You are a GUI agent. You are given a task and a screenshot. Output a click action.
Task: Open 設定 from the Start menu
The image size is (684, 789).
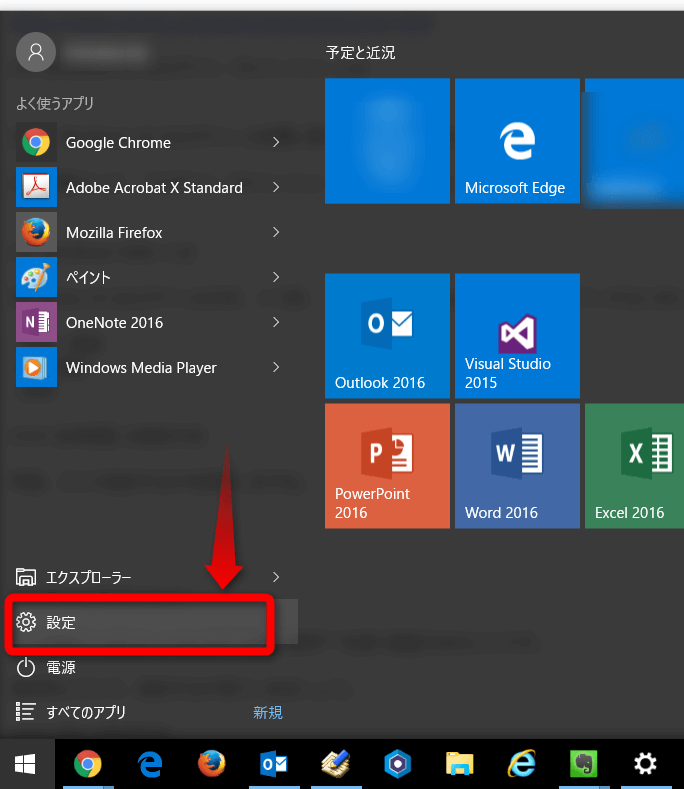click(140, 623)
